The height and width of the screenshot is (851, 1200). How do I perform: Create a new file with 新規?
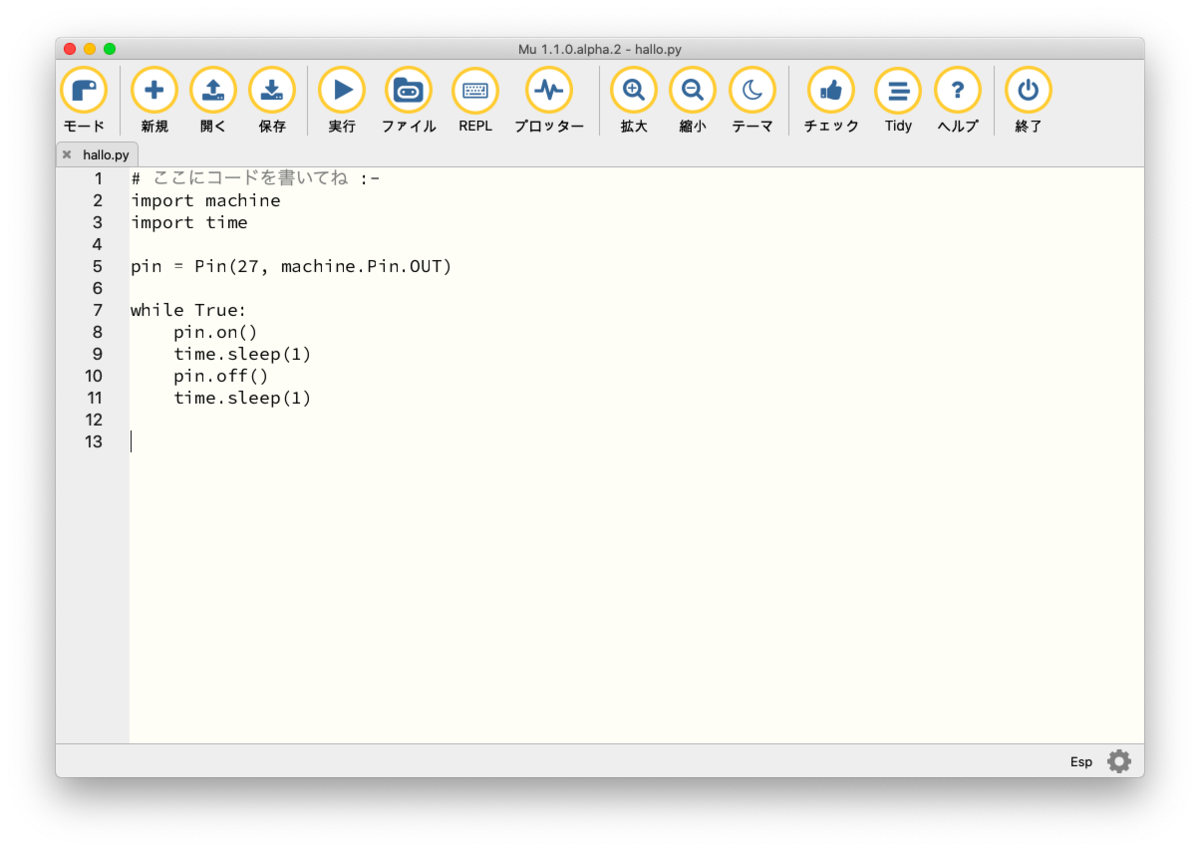click(x=154, y=101)
